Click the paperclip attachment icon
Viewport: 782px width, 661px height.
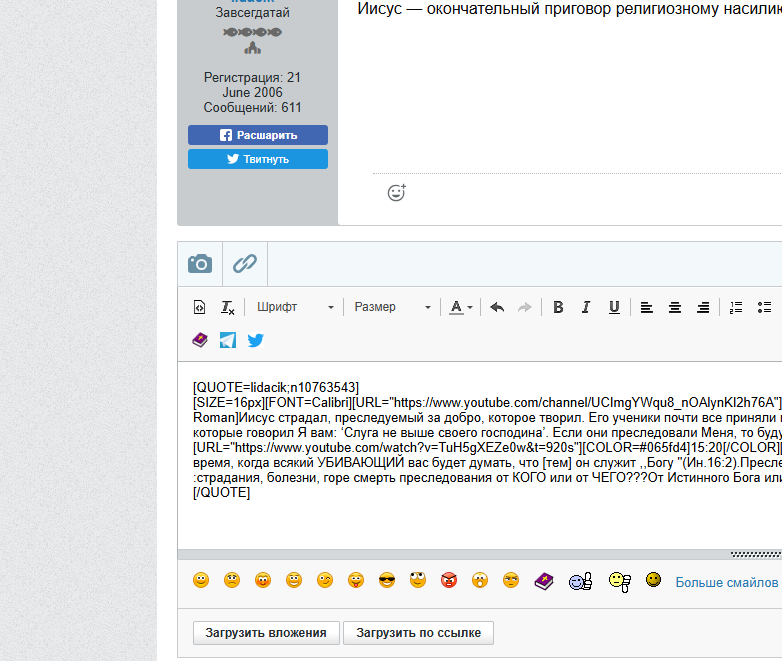pos(245,264)
